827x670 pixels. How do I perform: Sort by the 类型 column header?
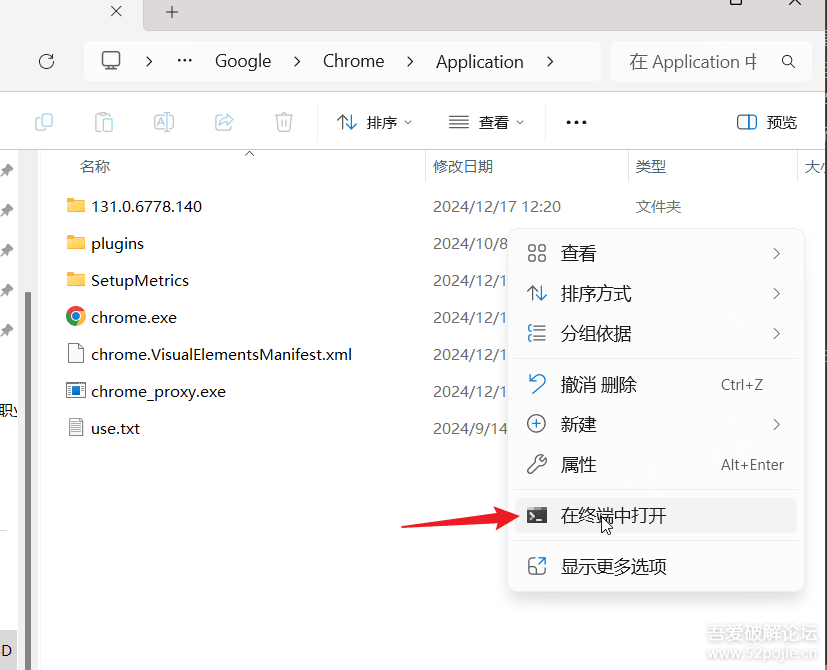click(650, 167)
